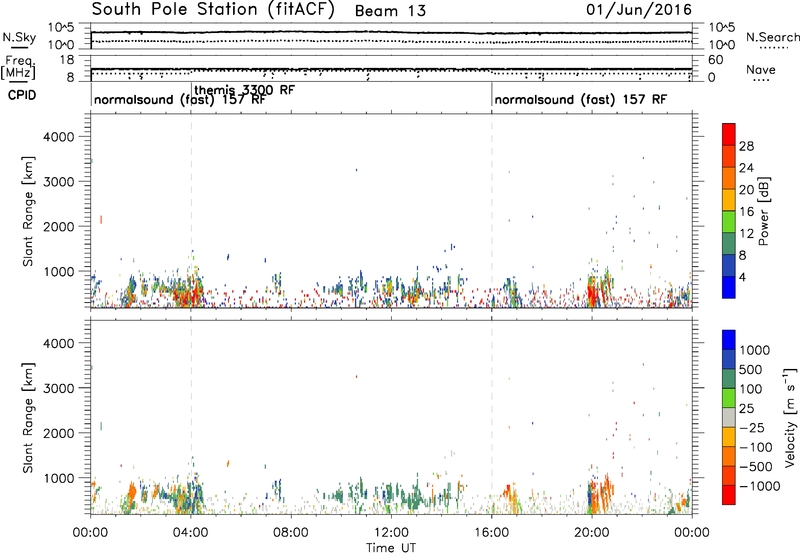The height and width of the screenshot is (554, 800).
Task: Select the "Beam 13" label
Action: pyautogui.click(x=390, y=11)
